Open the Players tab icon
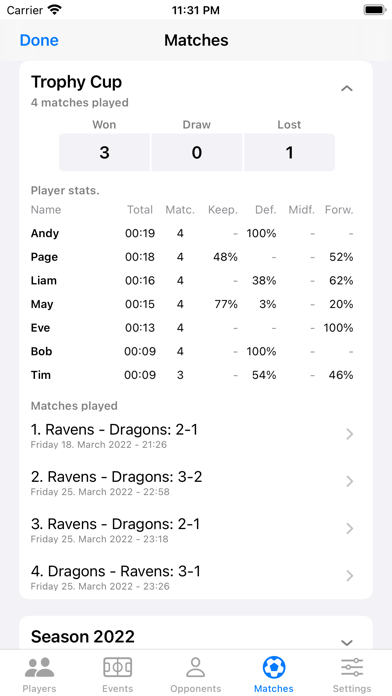Image resolution: width=392 pixels, height=696 pixels. coord(39,667)
